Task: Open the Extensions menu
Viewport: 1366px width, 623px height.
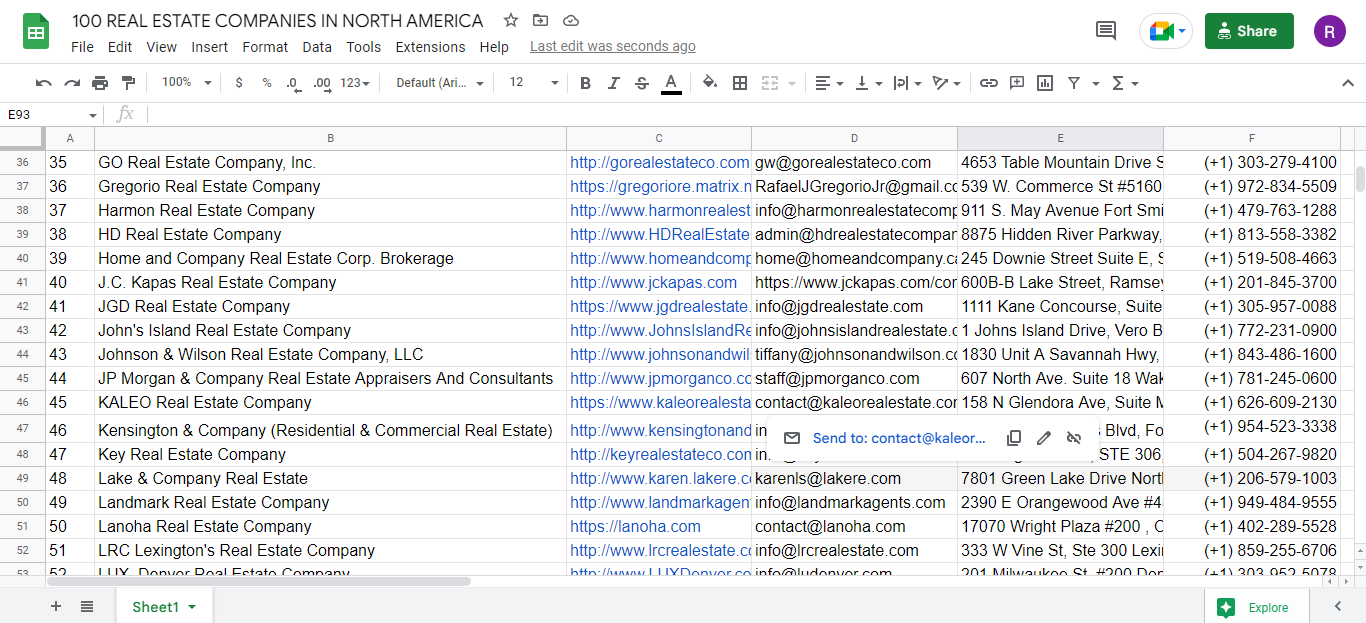Action: [x=430, y=47]
